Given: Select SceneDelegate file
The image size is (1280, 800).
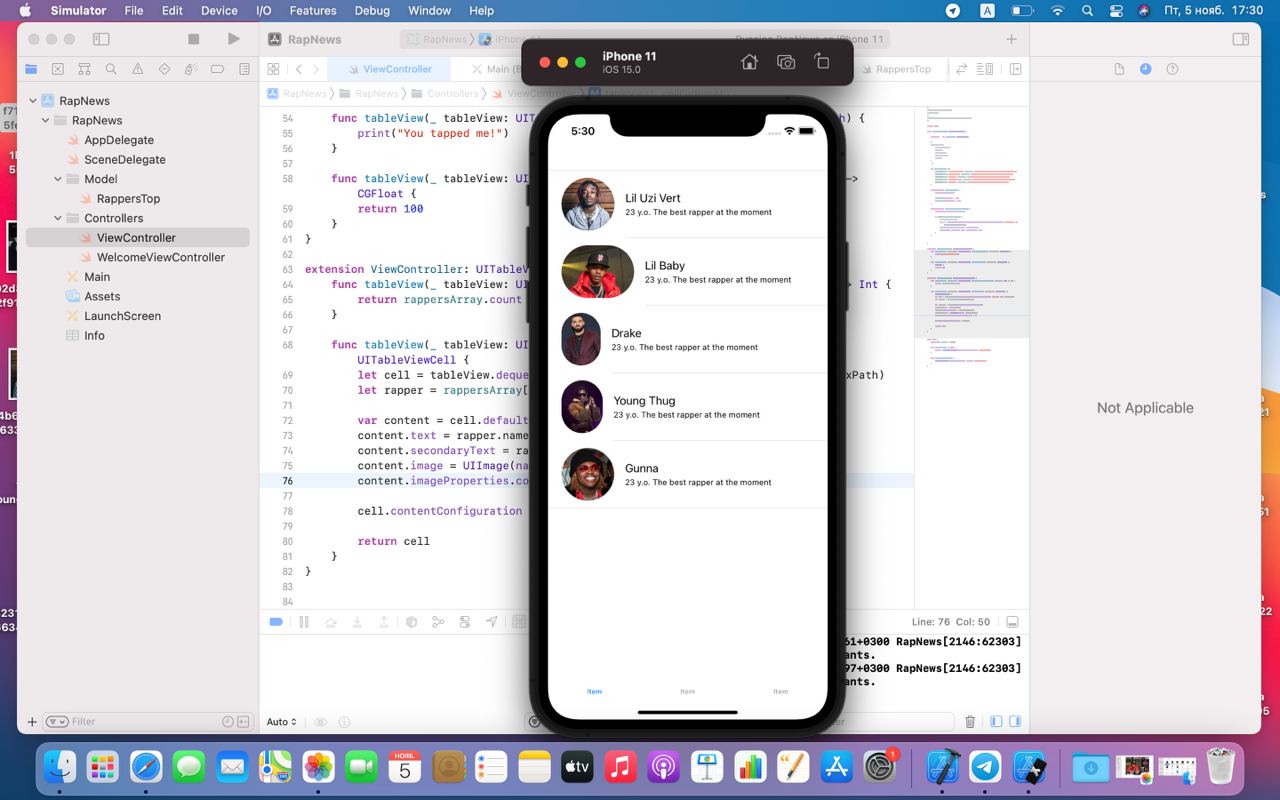Looking at the screenshot, I should click(x=125, y=159).
